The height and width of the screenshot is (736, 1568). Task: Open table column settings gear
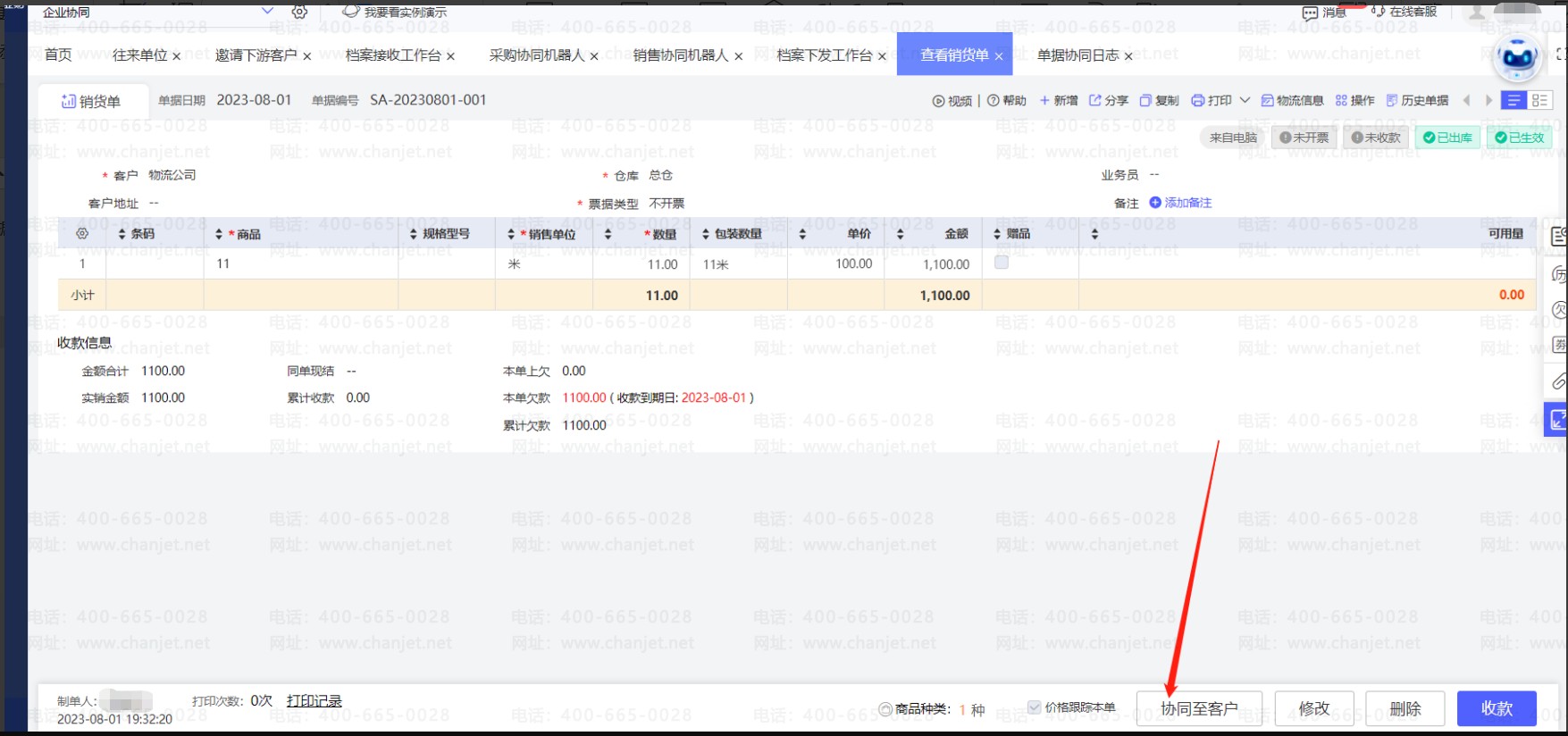coord(82,234)
